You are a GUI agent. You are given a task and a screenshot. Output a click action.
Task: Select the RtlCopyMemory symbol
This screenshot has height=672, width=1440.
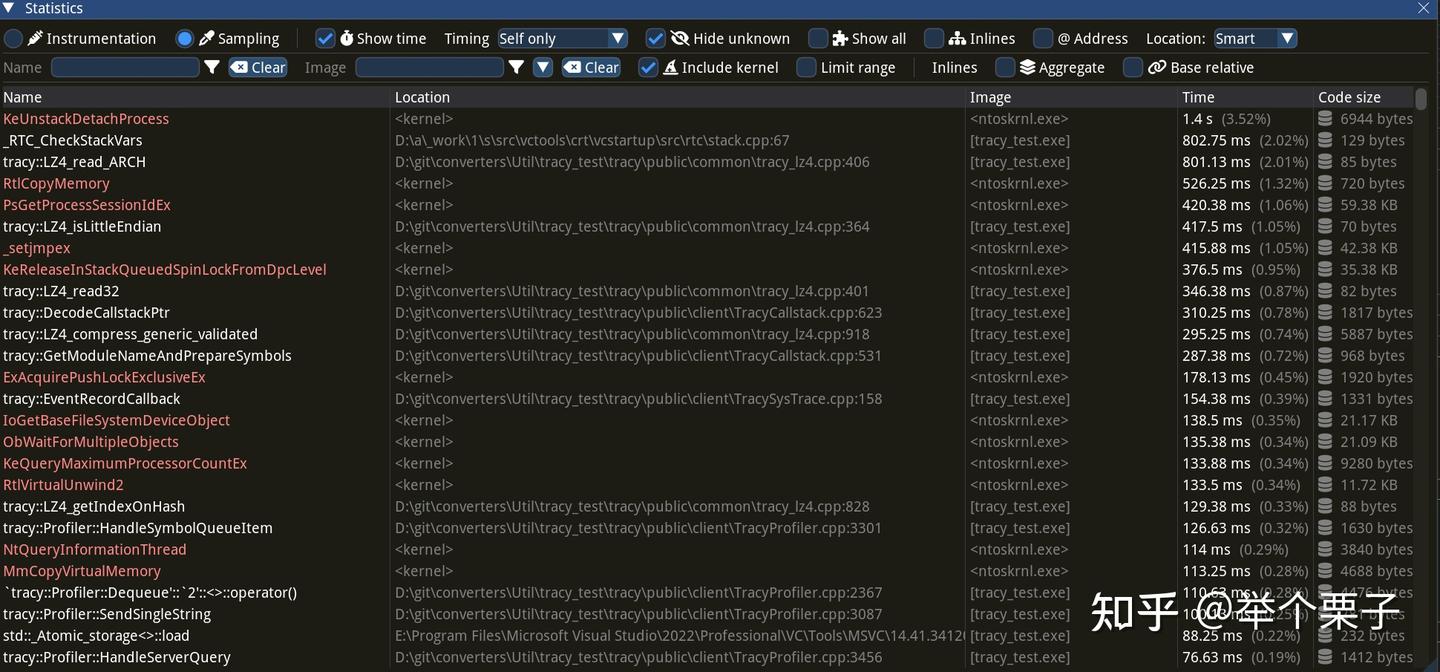pyautogui.click(x=56, y=183)
